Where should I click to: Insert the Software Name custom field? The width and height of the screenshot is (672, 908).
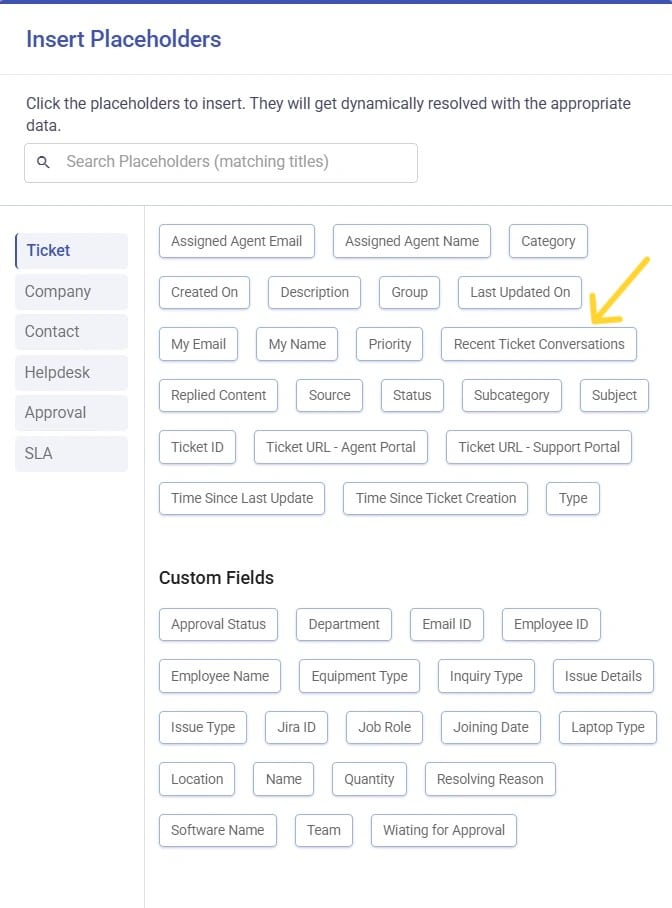tap(217, 830)
